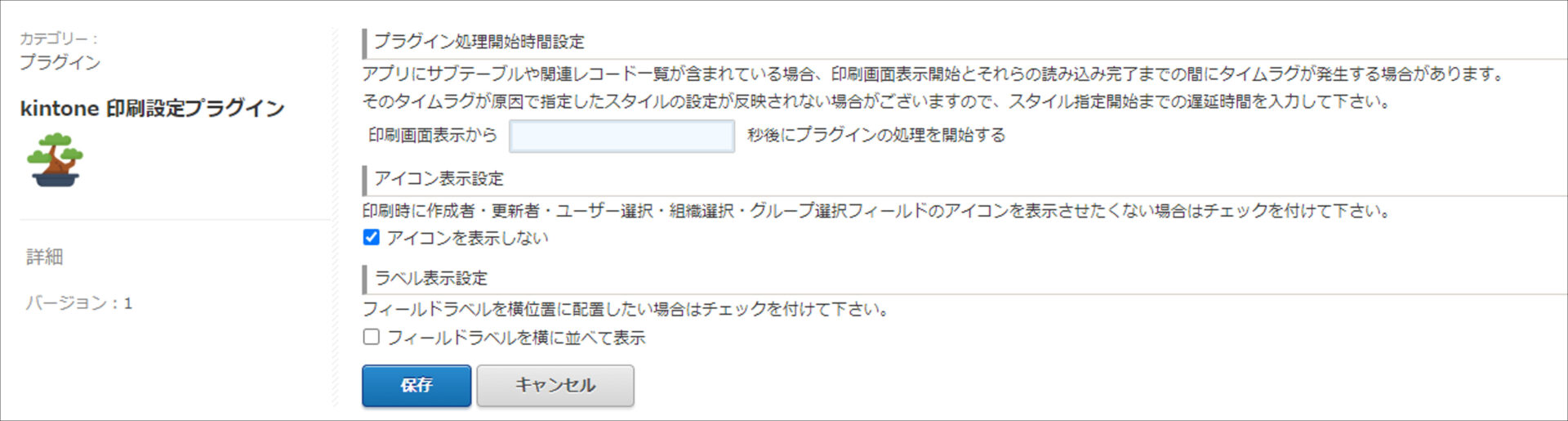This screenshot has height=421, width=1568.
Task: Click the フィールドラベルを横に並べて表示 label text
Action: (516, 338)
